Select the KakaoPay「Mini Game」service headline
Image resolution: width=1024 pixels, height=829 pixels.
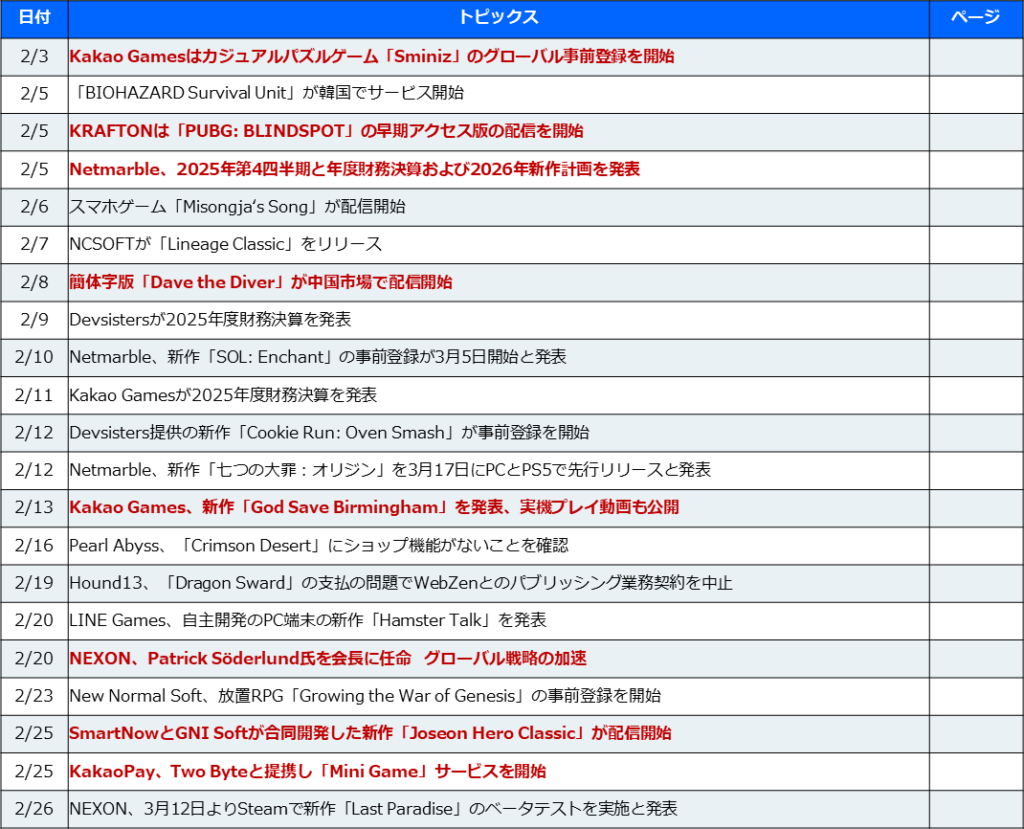pyautogui.click(x=307, y=771)
